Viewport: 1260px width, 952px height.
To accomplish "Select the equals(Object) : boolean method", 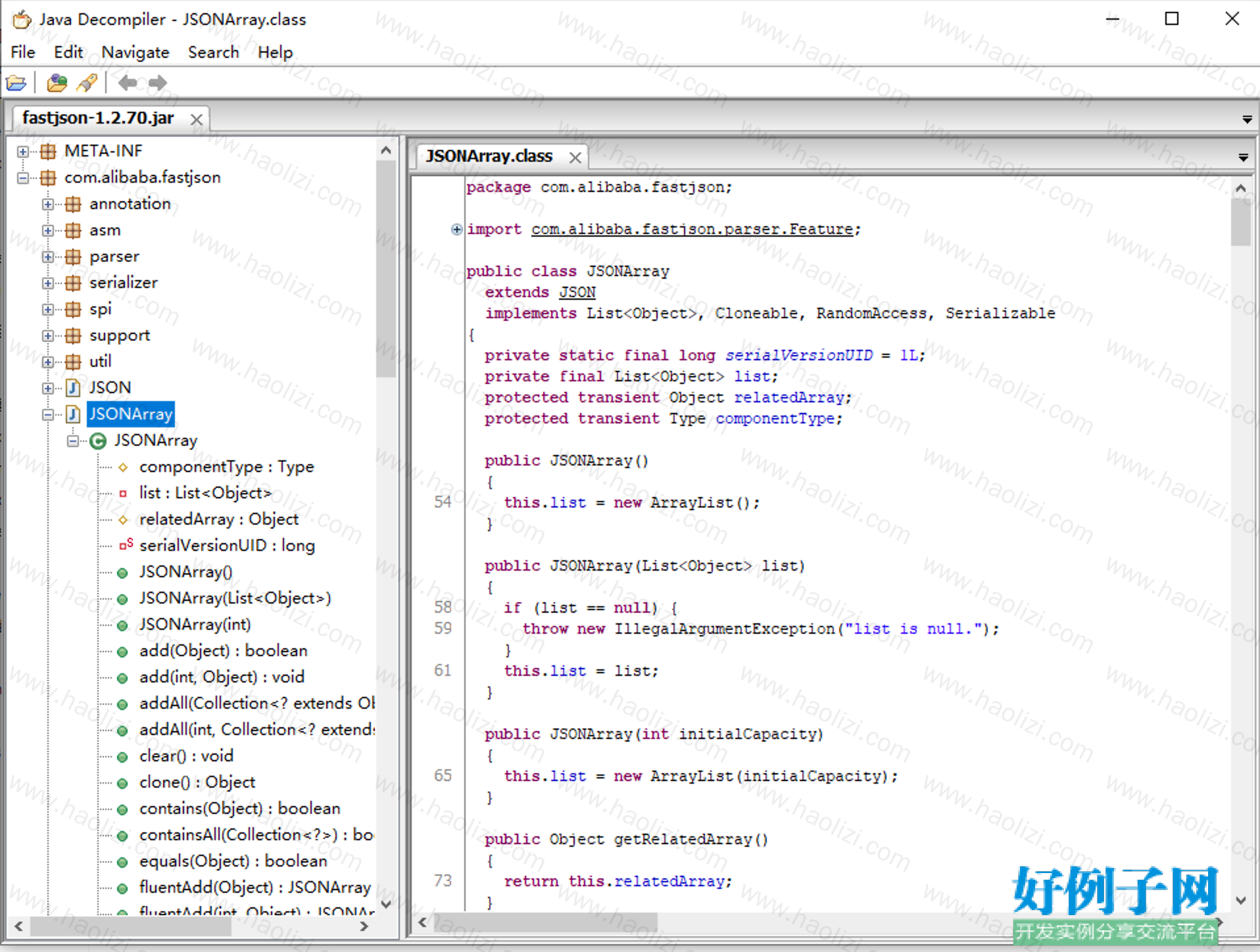I will tap(233, 861).
